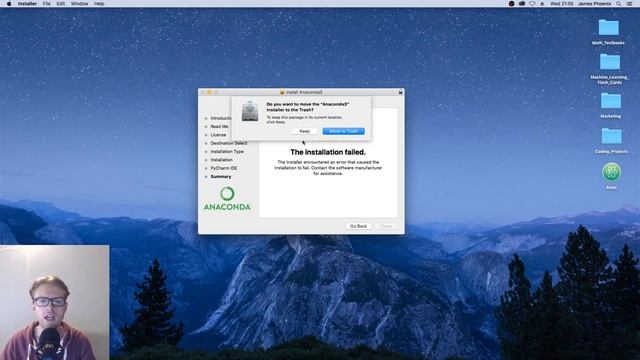Click the webcam video overlay
640x360 pixels.
54,302
